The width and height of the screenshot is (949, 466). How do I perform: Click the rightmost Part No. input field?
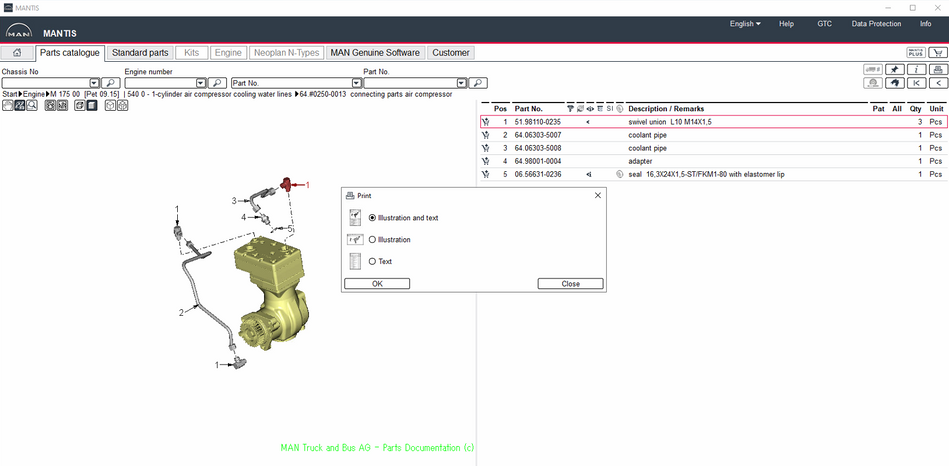[409, 83]
